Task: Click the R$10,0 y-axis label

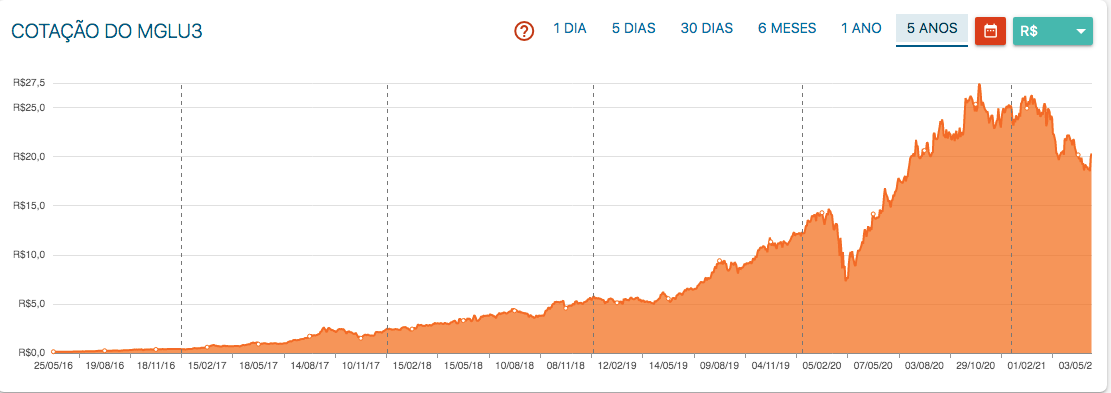Action: [29, 255]
